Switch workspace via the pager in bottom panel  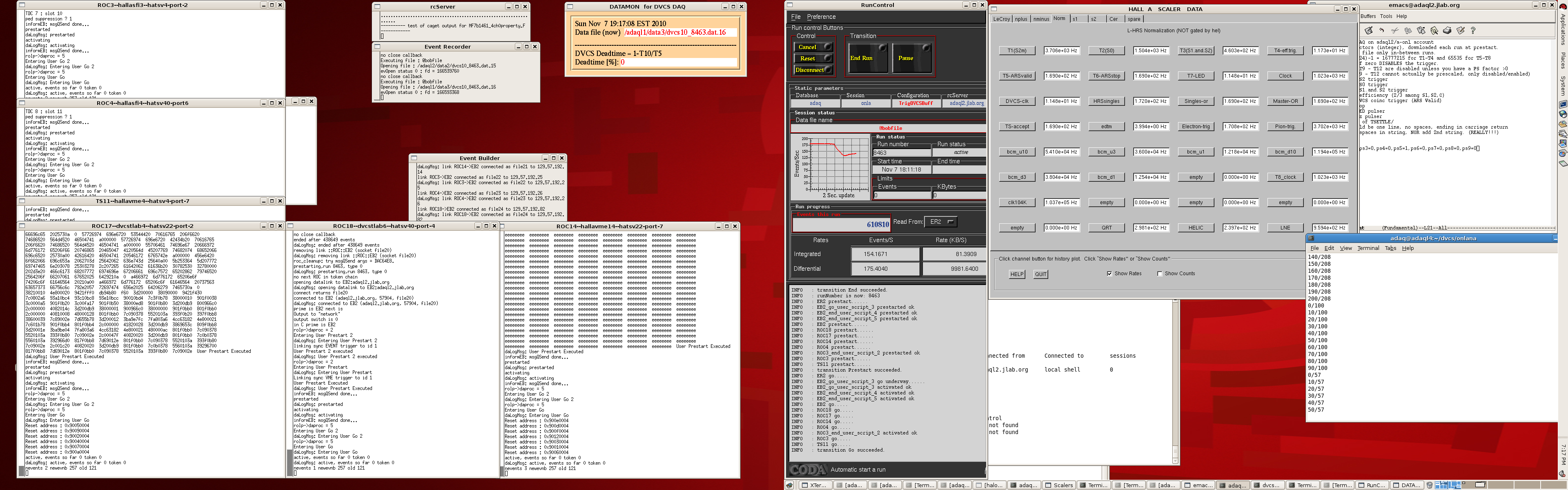click(x=1501, y=485)
